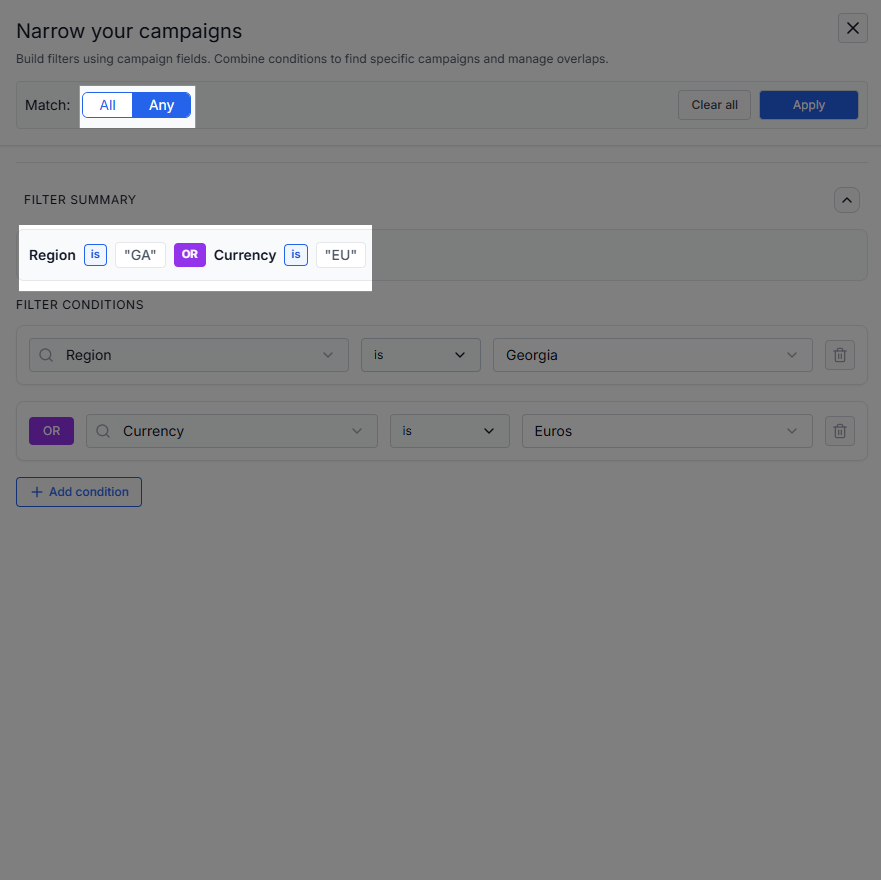Click the "EU" value chip in summary

341,255
